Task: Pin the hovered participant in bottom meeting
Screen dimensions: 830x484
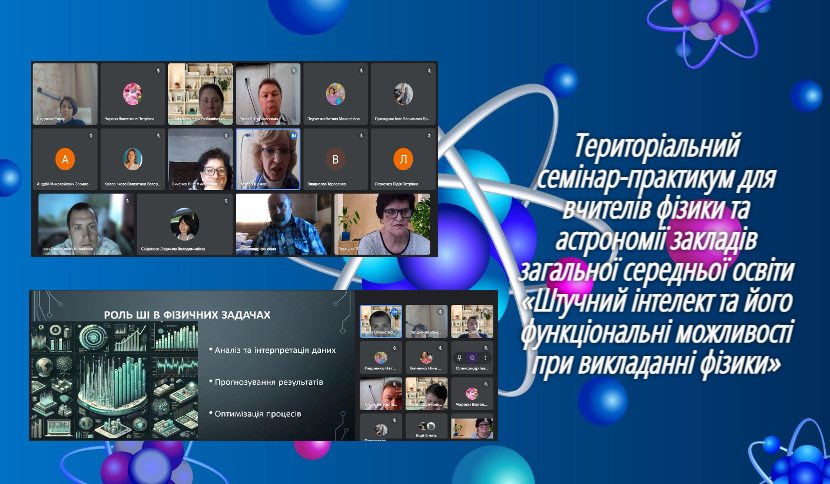Action: (459, 358)
